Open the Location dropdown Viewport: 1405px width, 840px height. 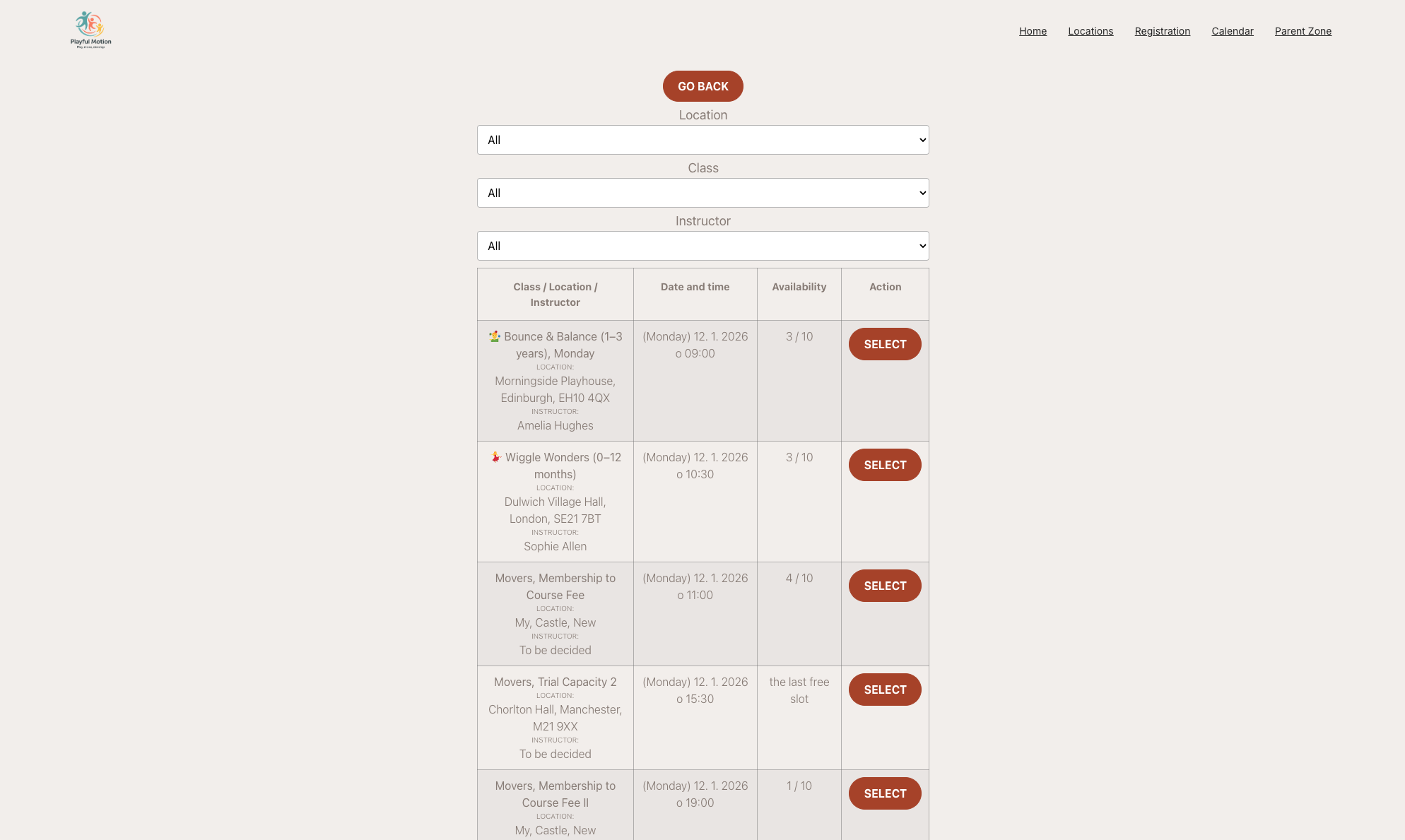tap(702, 140)
